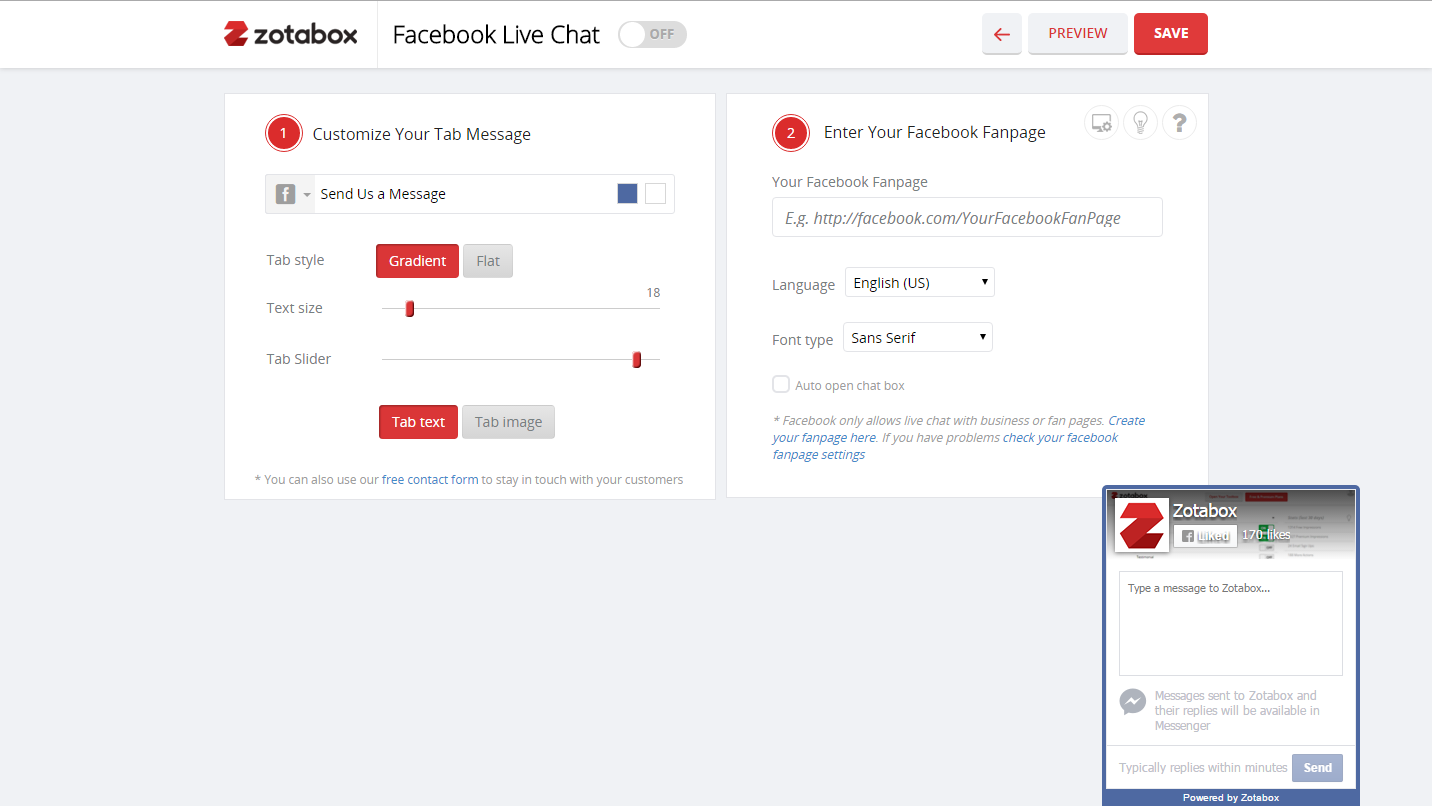
Task: Select Gradient tab style
Action: [417, 261]
